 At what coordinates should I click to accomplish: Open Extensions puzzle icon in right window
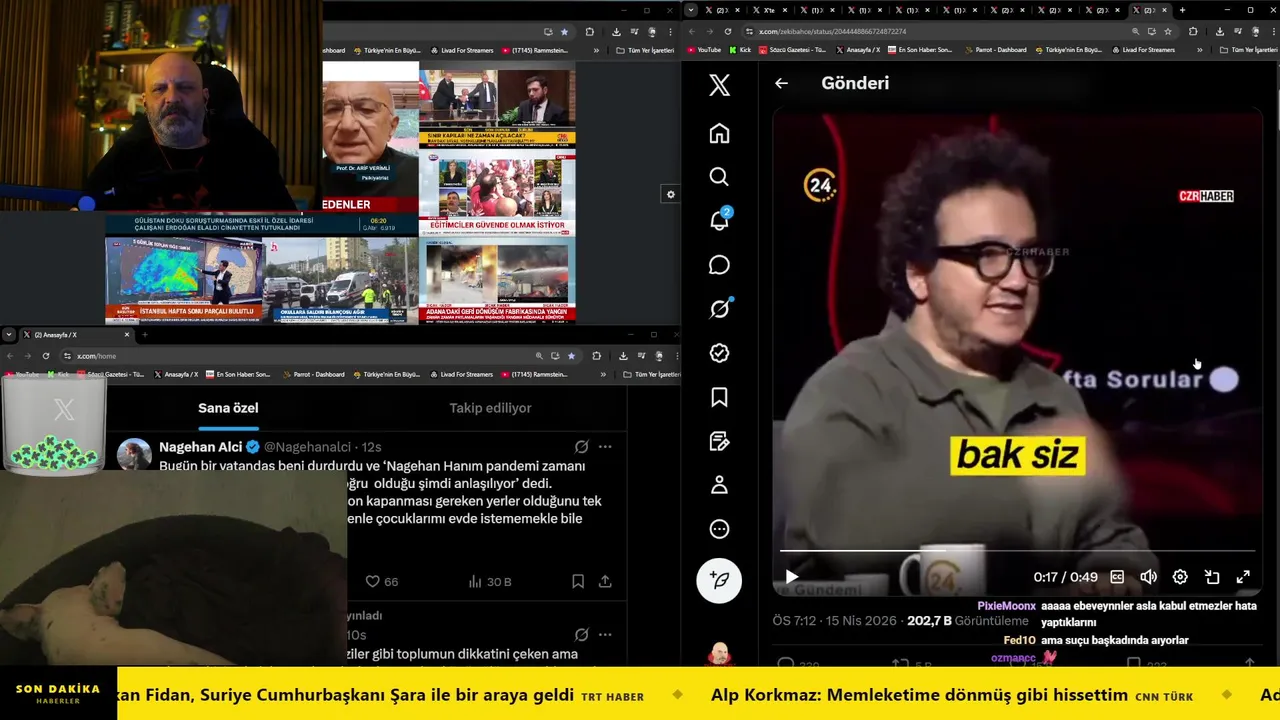tap(1193, 31)
